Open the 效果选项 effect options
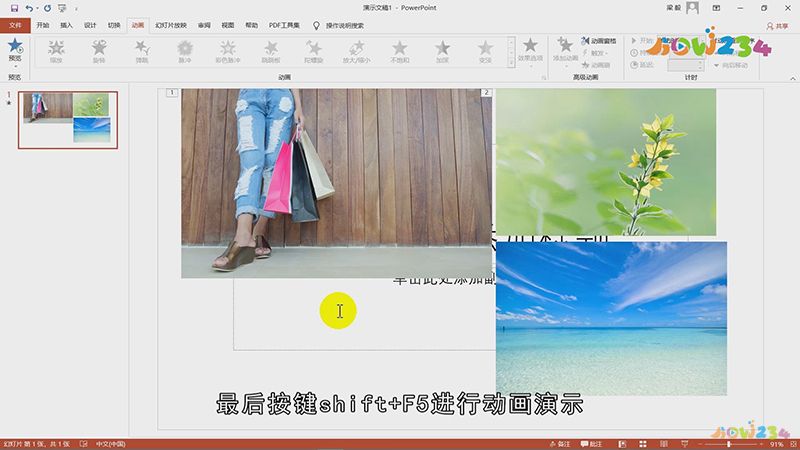 (x=530, y=52)
